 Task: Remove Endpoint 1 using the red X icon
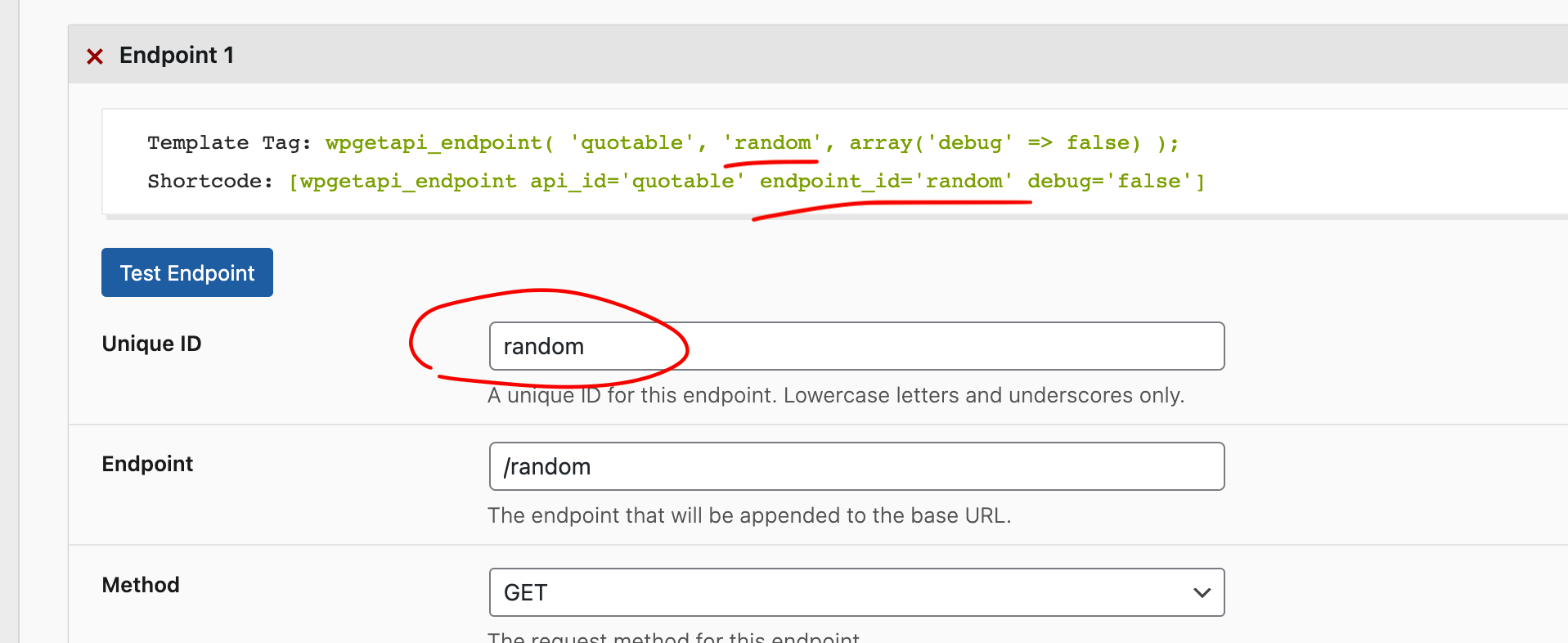pyautogui.click(x=95, y=56)
